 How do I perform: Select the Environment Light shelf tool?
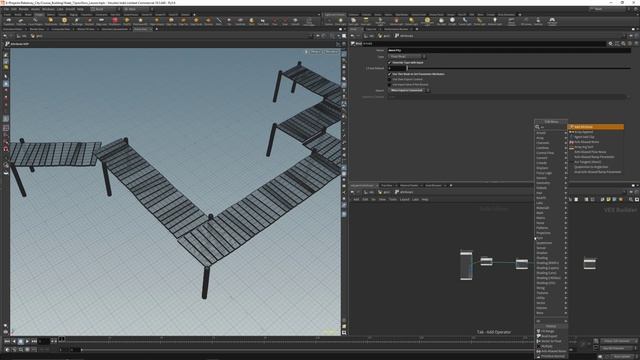[x=427, y=21]
